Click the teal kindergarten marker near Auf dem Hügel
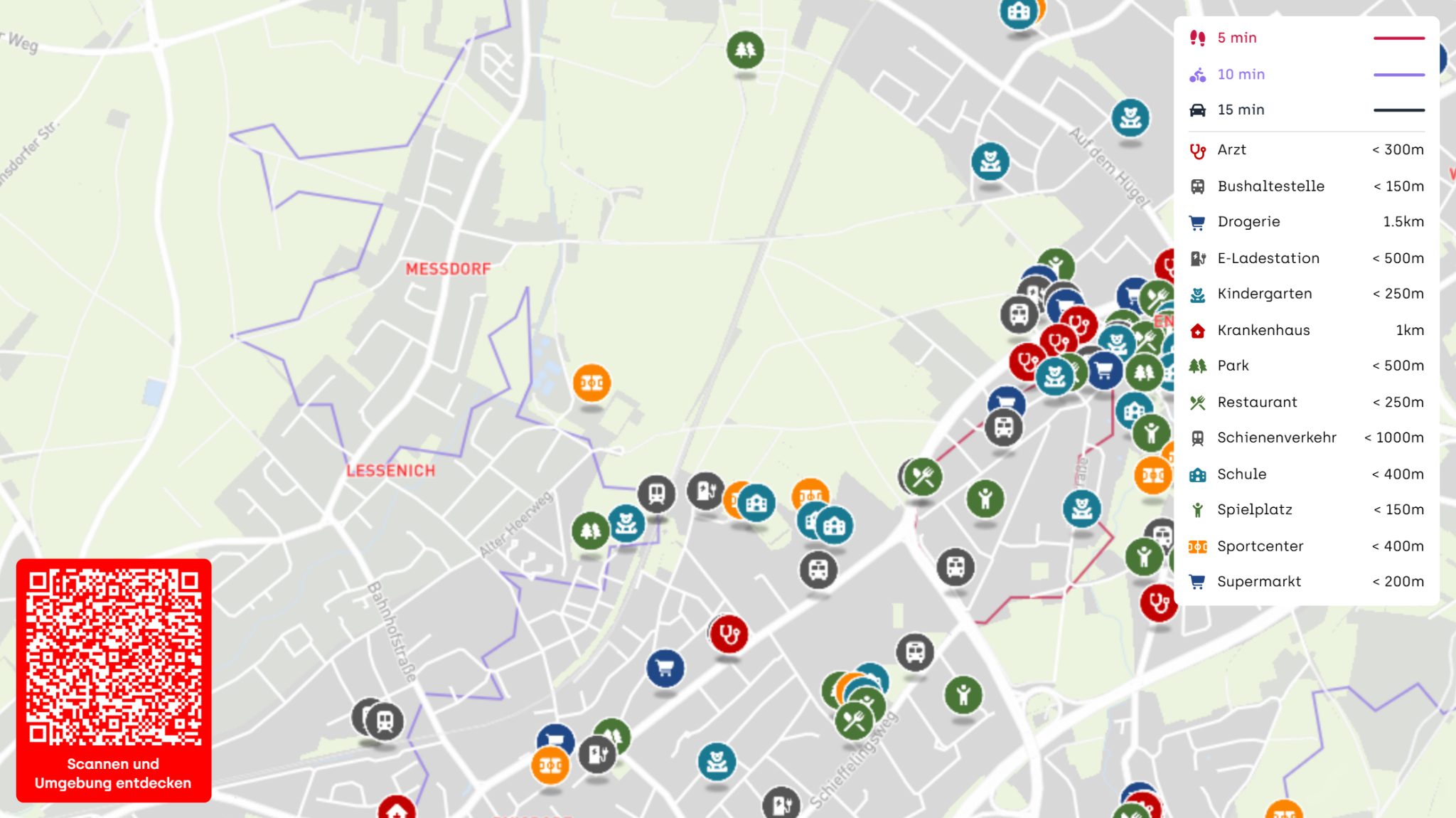This screenshot has height=818, width=1456. pyautogui.click(x=1130, y=118)
